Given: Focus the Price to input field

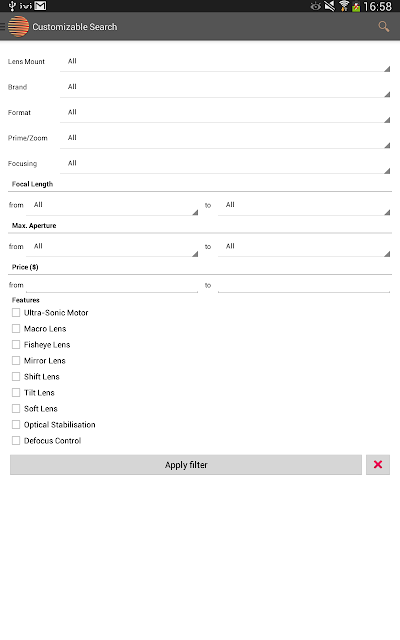Looking at the screenshot, I should [x=304, y=284].
